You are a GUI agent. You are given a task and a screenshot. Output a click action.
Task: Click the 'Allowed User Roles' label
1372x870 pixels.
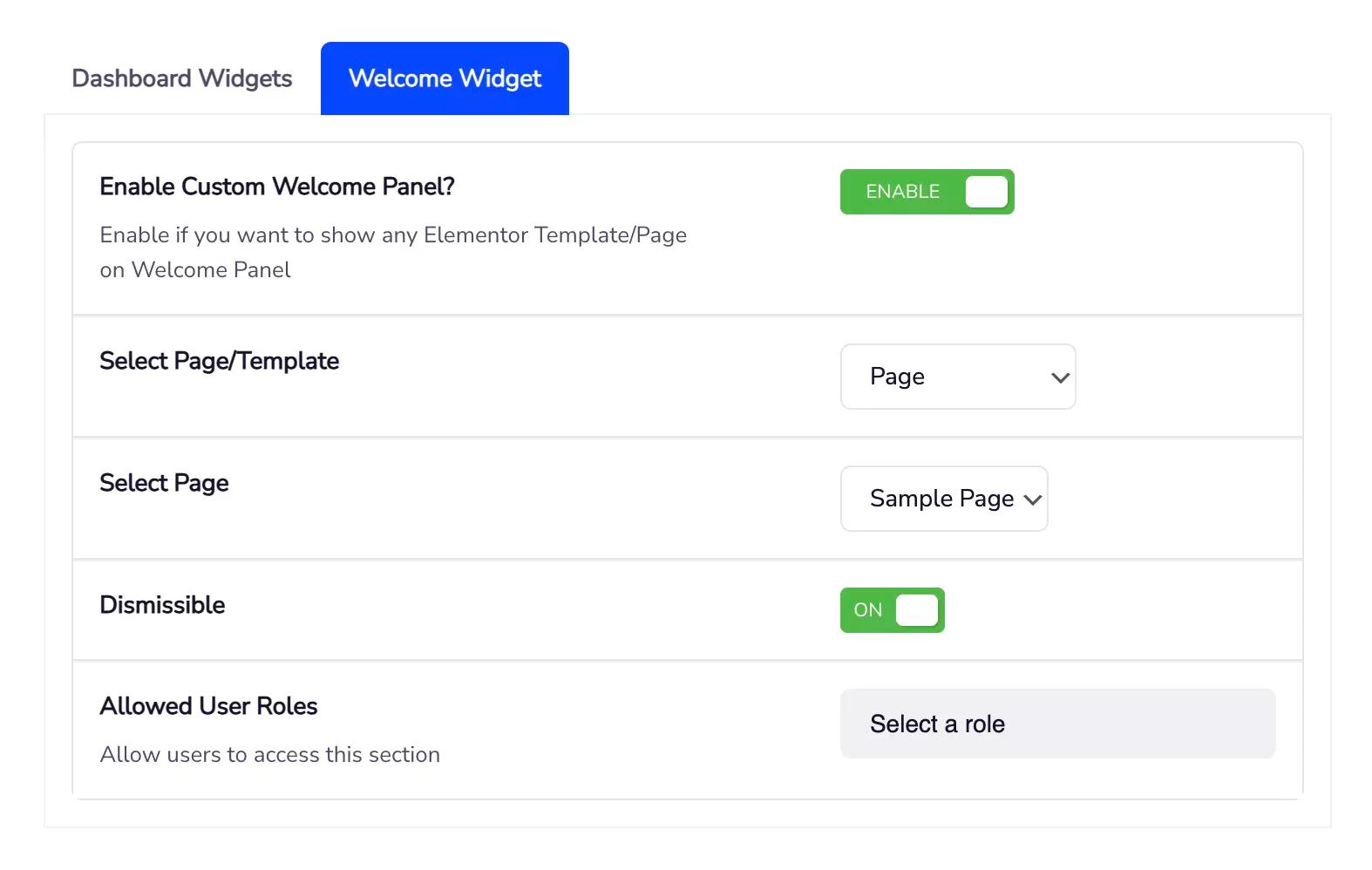tap(208, 706)
